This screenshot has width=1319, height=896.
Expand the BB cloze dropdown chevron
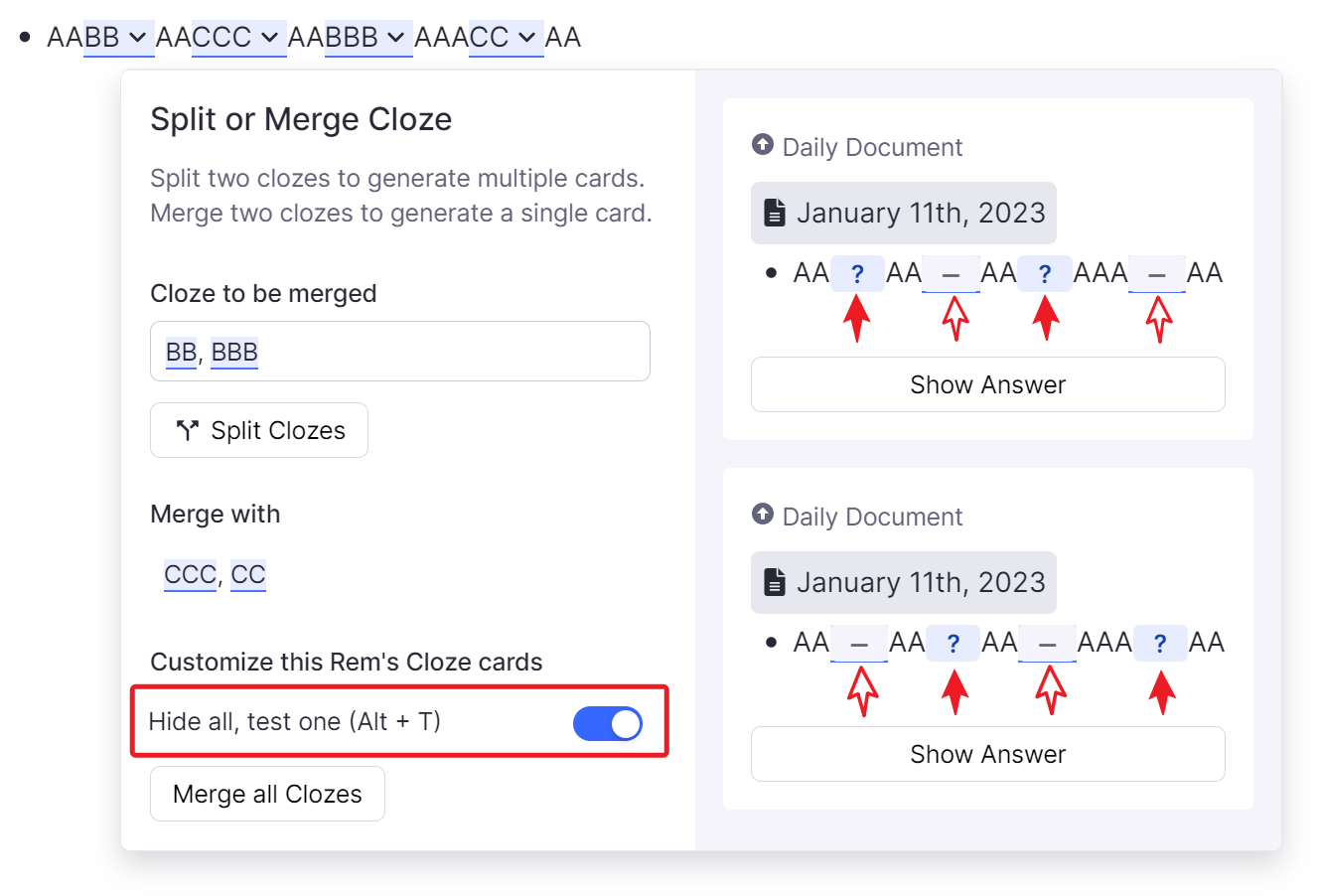coord(138,38)
